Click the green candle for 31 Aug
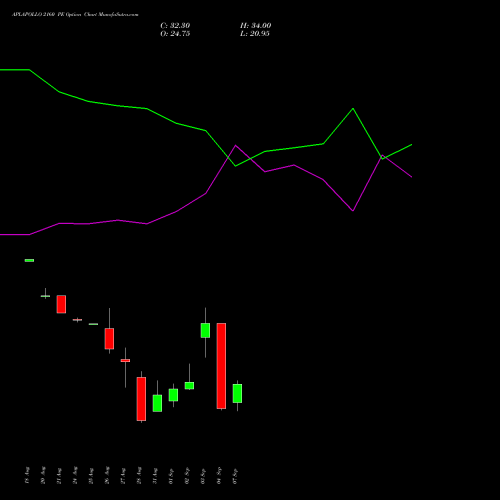The width and height of the screenshot is (500, 500). pyautogui.click(x=157, y=403)
